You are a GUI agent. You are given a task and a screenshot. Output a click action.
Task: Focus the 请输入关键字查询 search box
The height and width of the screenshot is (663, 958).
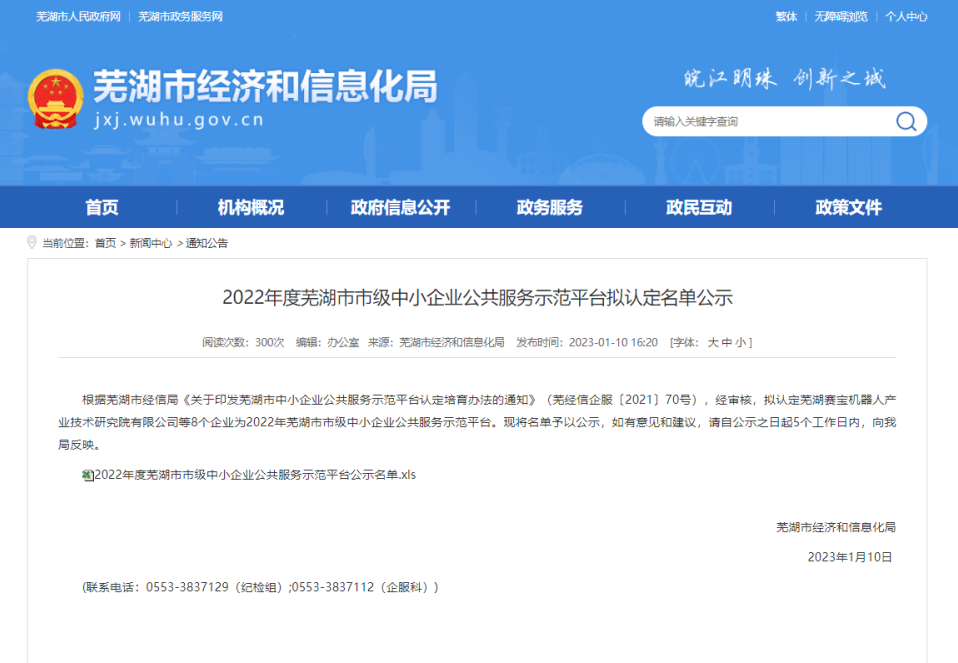[x=765, y=122]
